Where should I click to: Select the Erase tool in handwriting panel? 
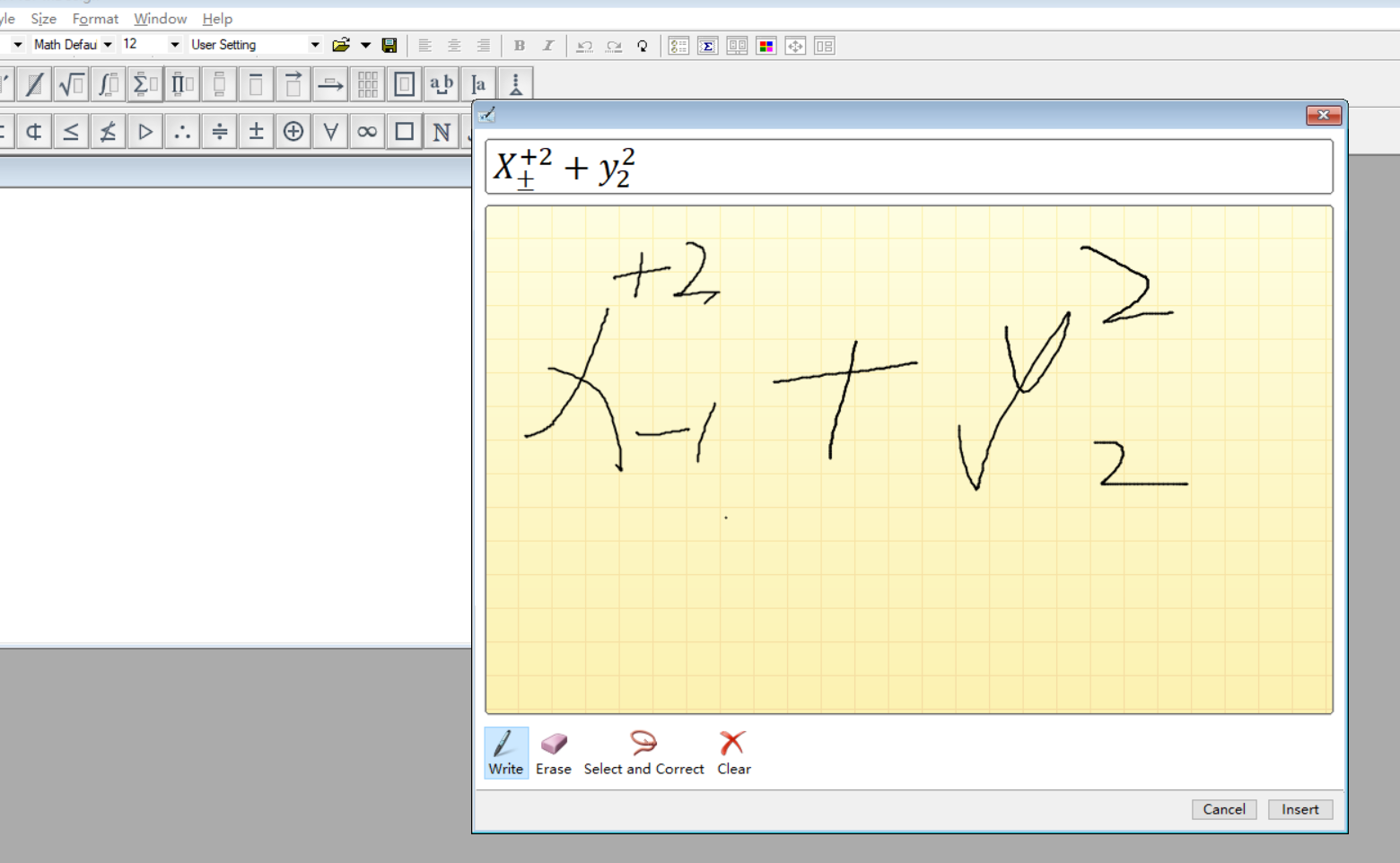[x=554, y=752]
